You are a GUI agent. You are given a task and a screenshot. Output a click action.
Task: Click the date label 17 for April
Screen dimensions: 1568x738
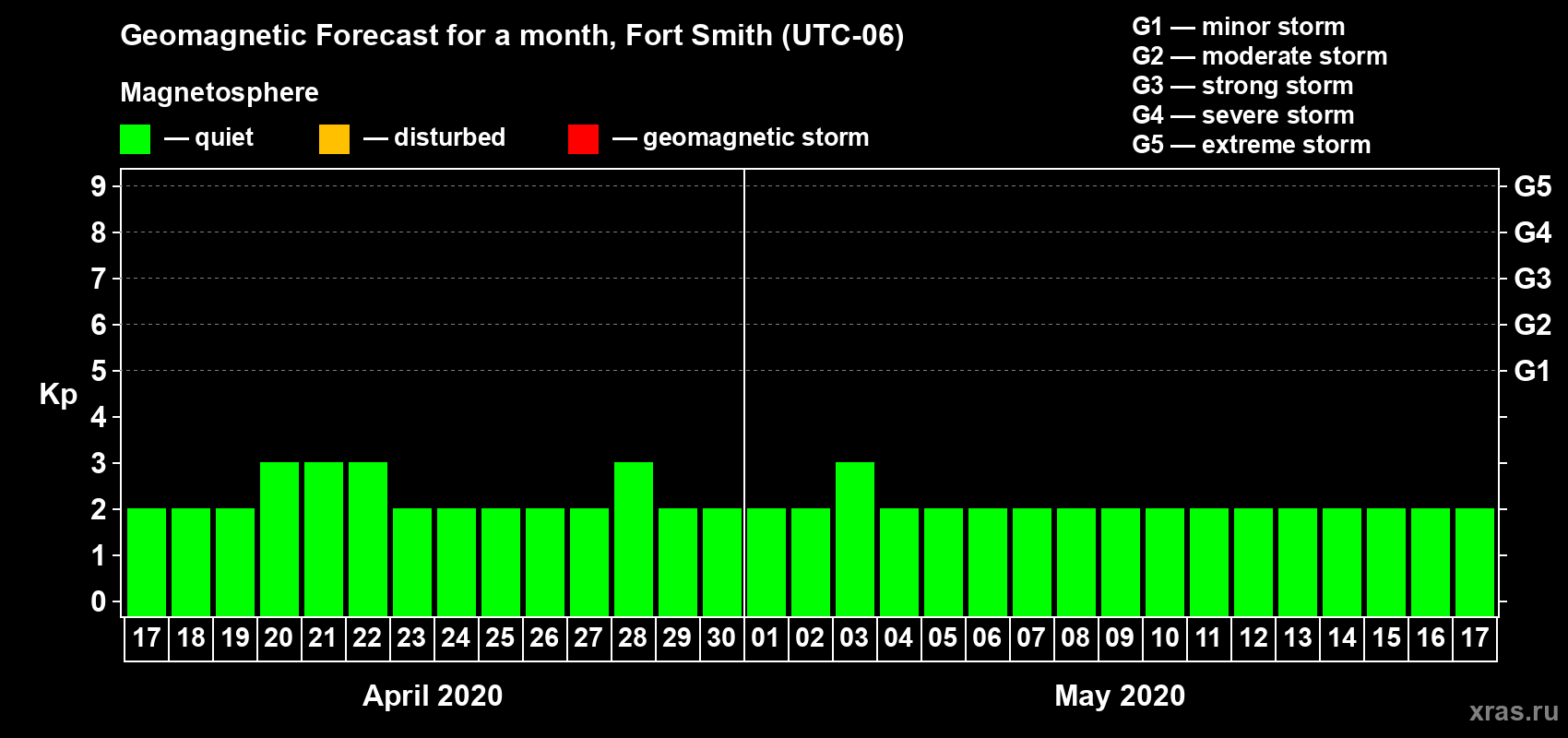pyautogui.click(x=147, y=637)
